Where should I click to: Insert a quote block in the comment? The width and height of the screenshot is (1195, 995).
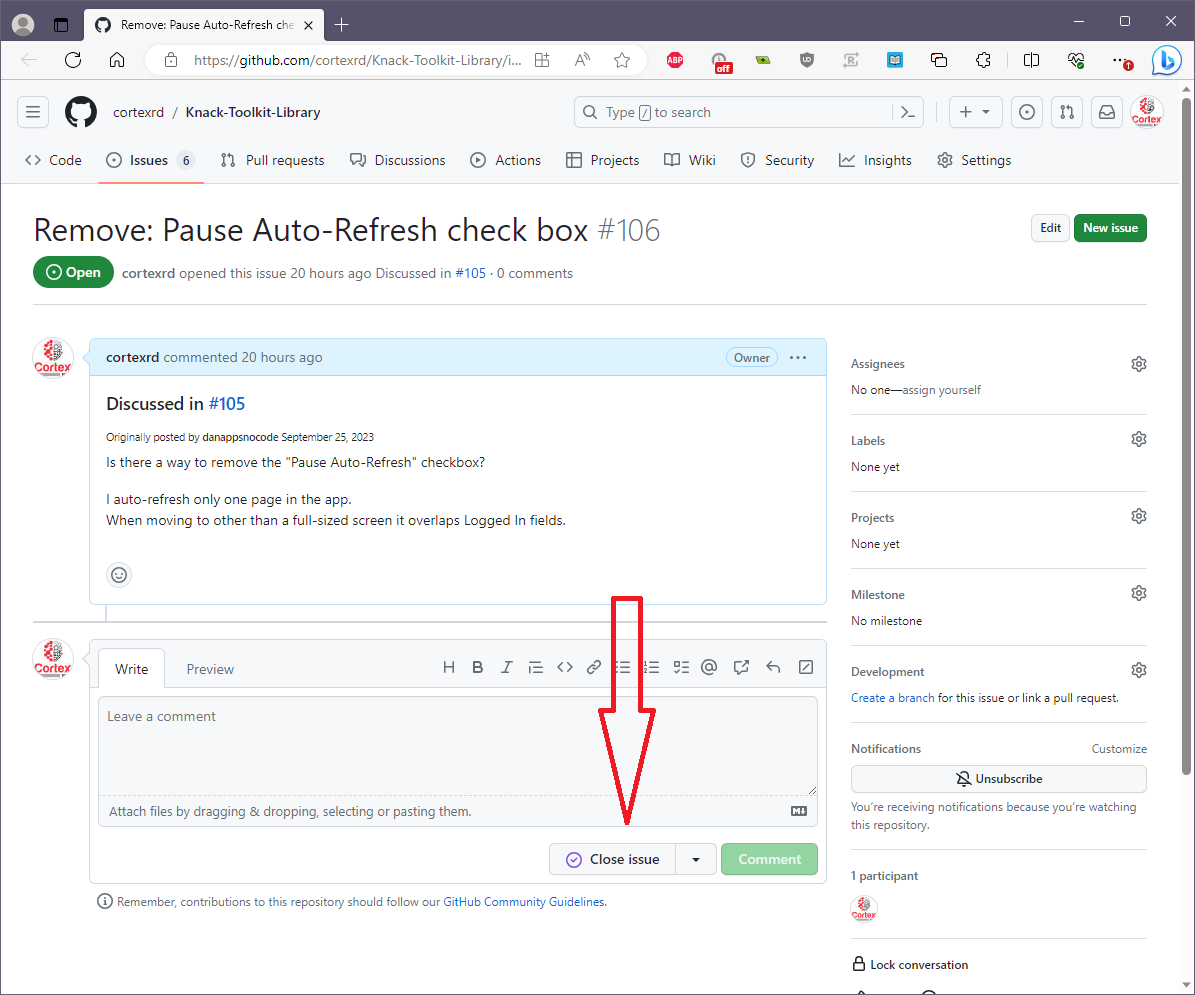coord(536,667)
